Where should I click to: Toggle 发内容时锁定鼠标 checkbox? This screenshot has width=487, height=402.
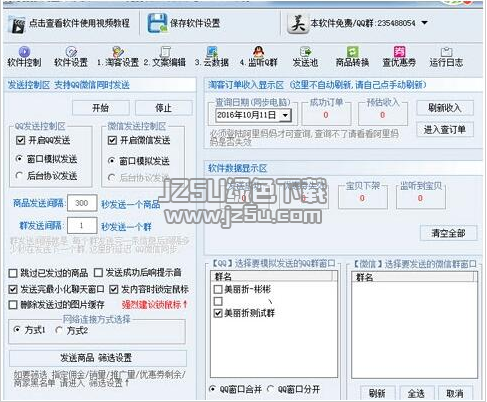114,289
